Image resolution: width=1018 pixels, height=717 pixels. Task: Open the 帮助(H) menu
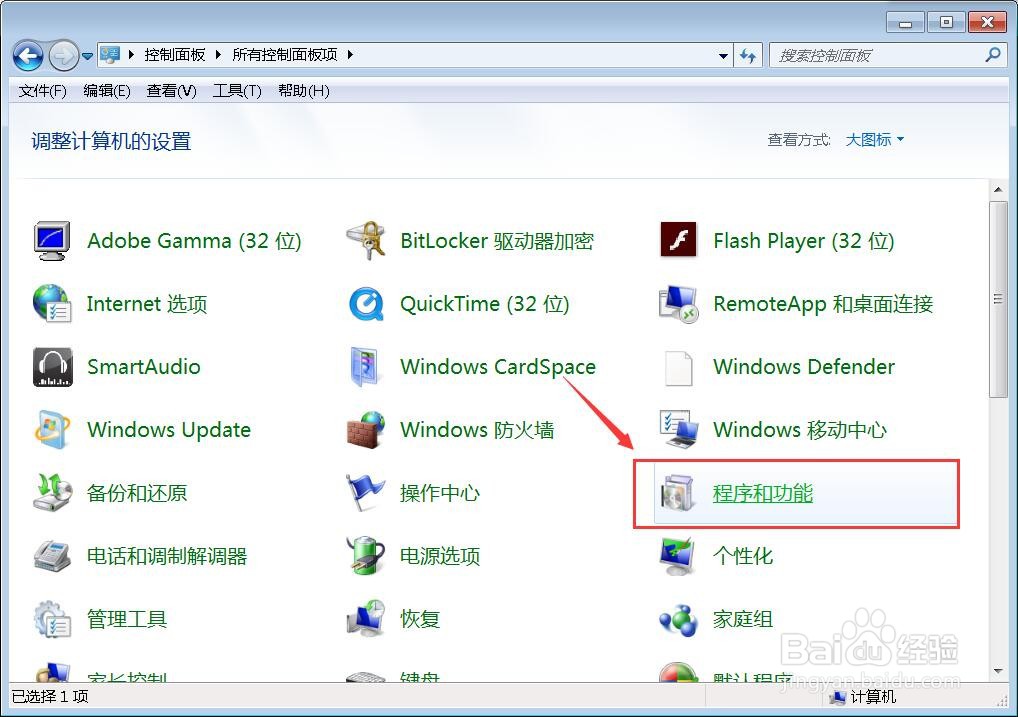(x=304, y=91)
